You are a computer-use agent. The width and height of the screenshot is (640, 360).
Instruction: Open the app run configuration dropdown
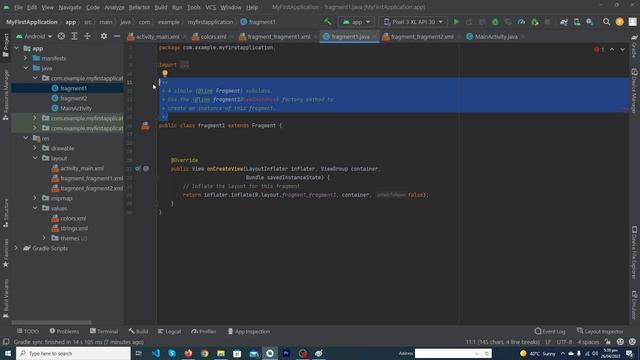click(356, 22)
